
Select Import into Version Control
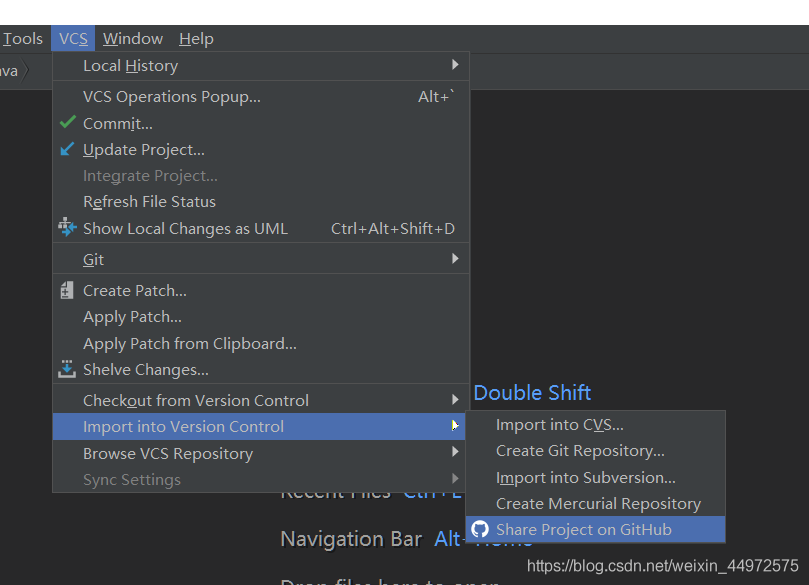click(259, 427)
